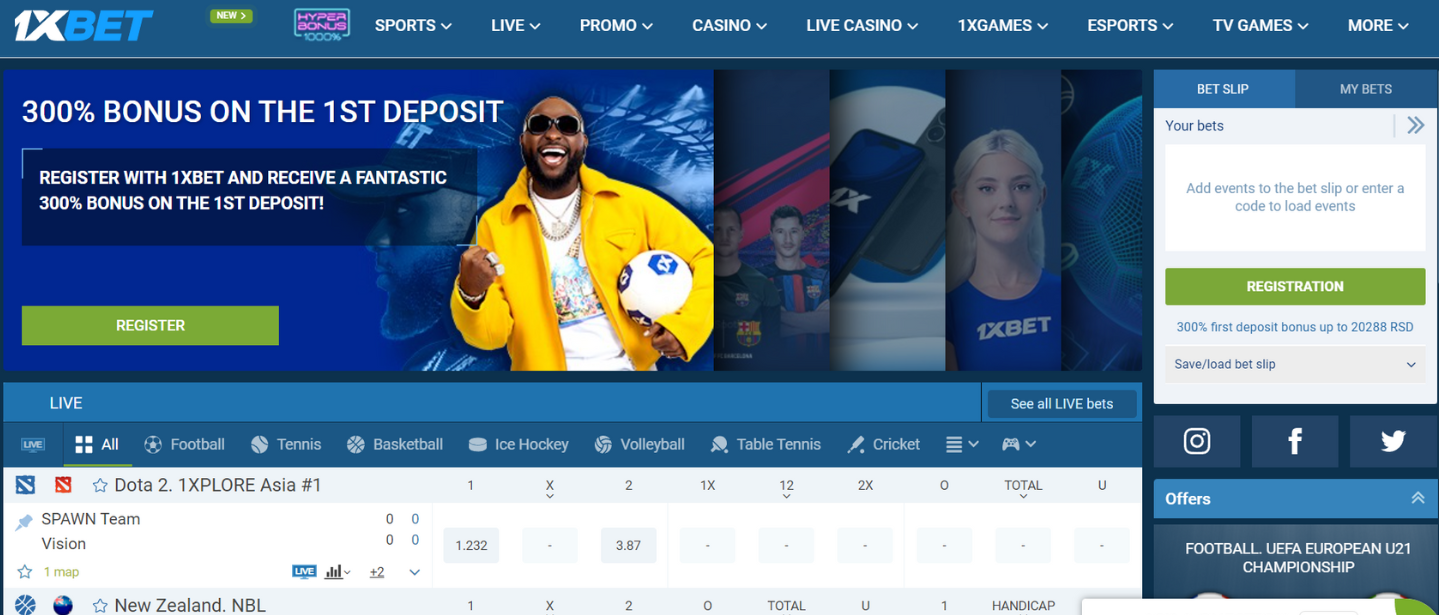Open the CASINO menu
1439x615 pixels.
(729, 26)
